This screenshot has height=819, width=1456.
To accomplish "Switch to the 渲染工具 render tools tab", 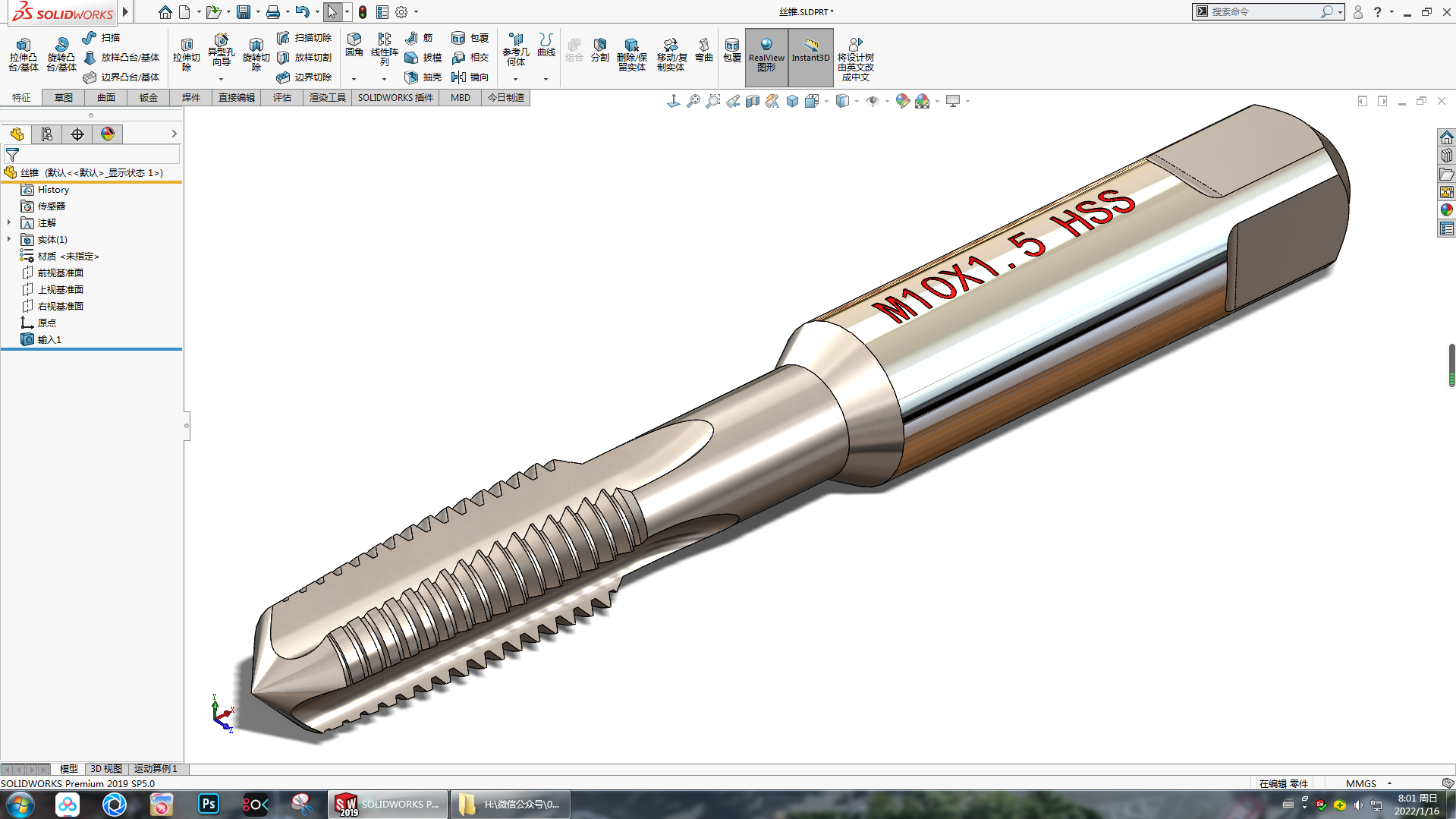I will pos(328,97).
